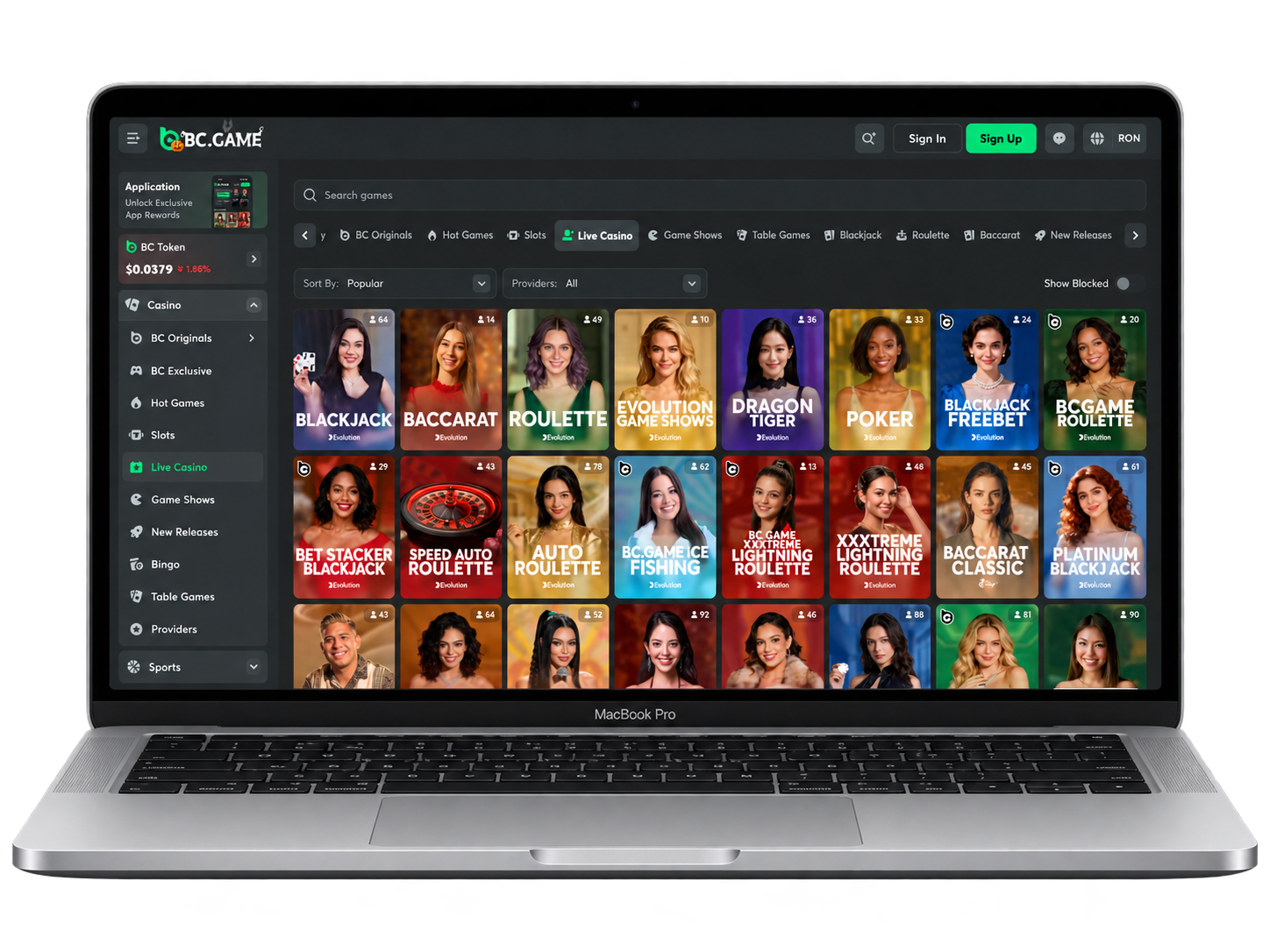Click the Hot Games flame sidebar icon
This screenshot has height=952, width=1270.
click(x=136, y=403)
